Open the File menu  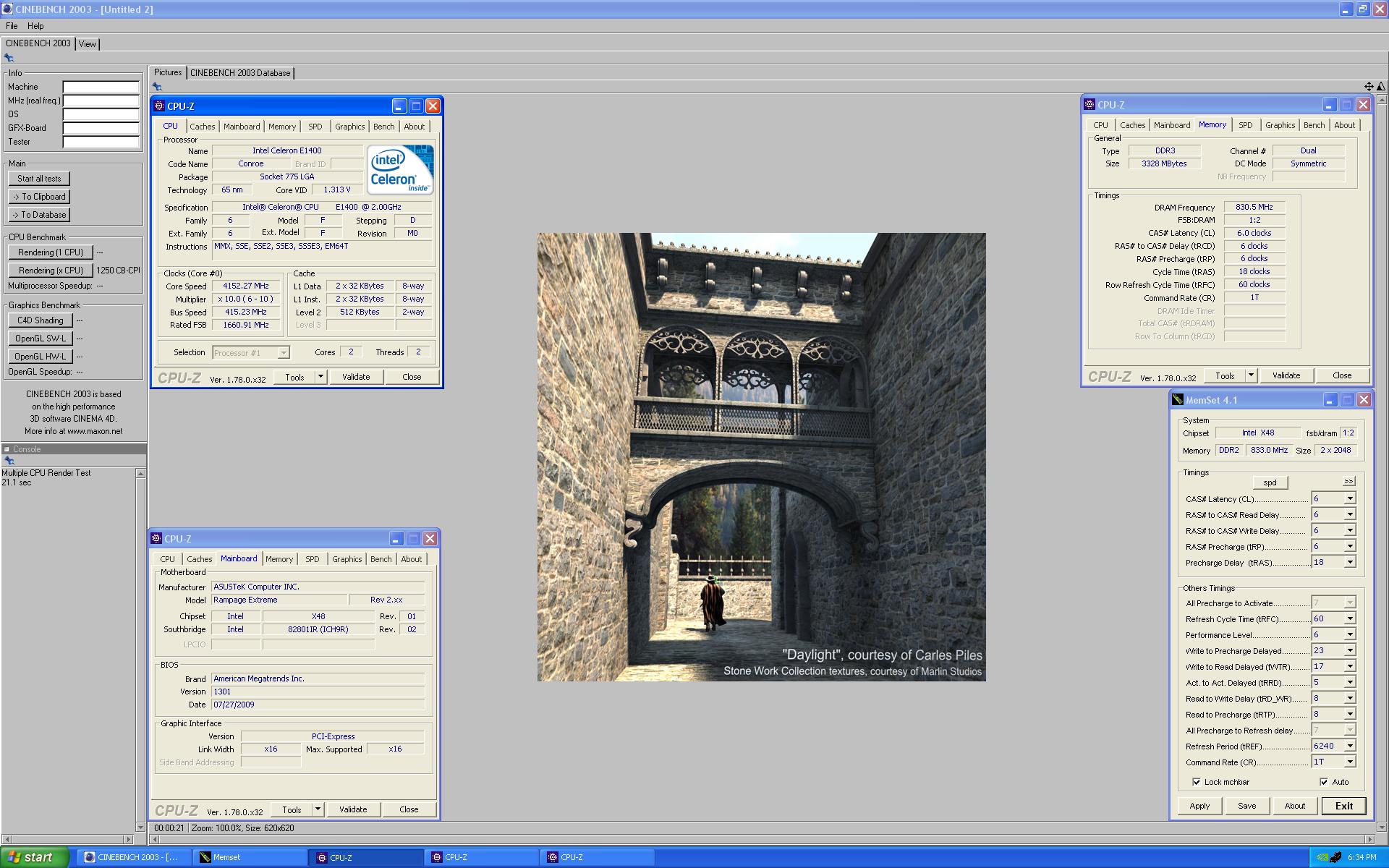coord(12,26)
